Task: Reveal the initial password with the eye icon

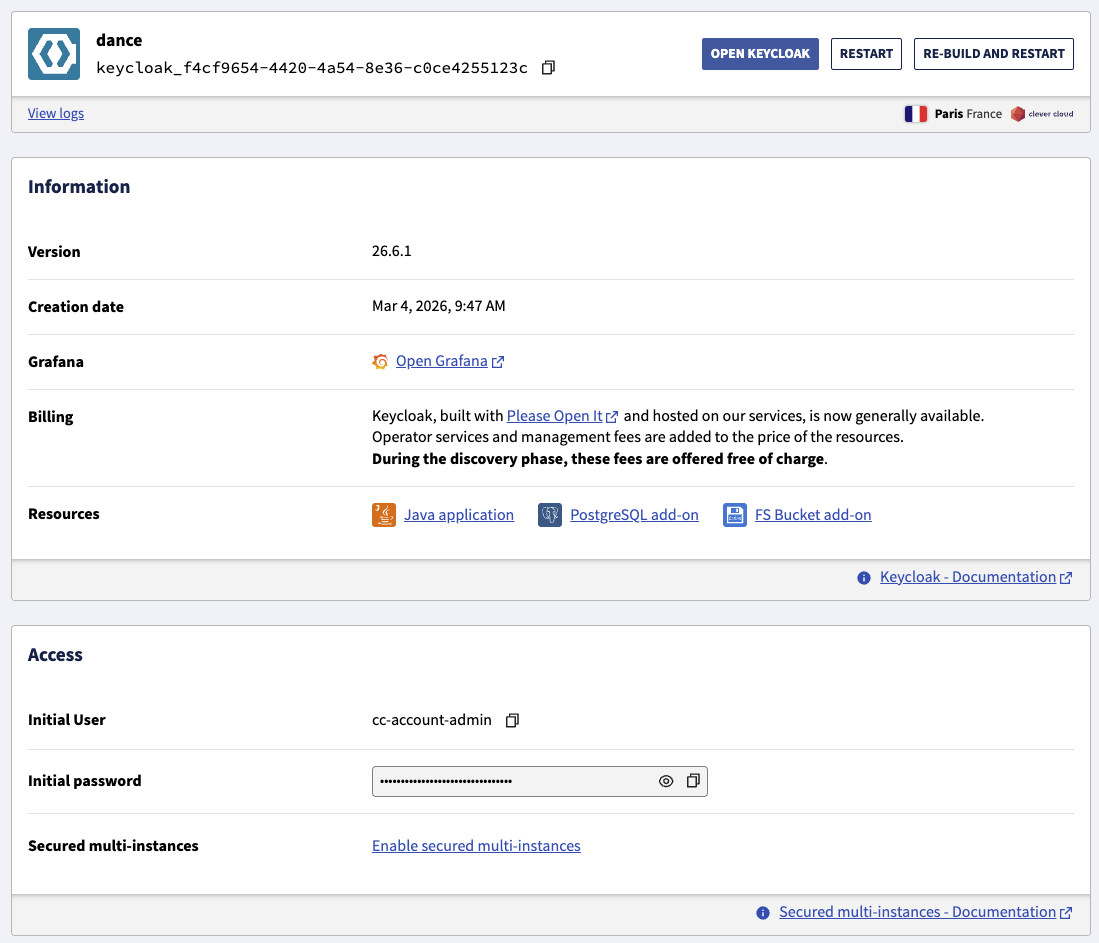Action: tap(666, 781)
